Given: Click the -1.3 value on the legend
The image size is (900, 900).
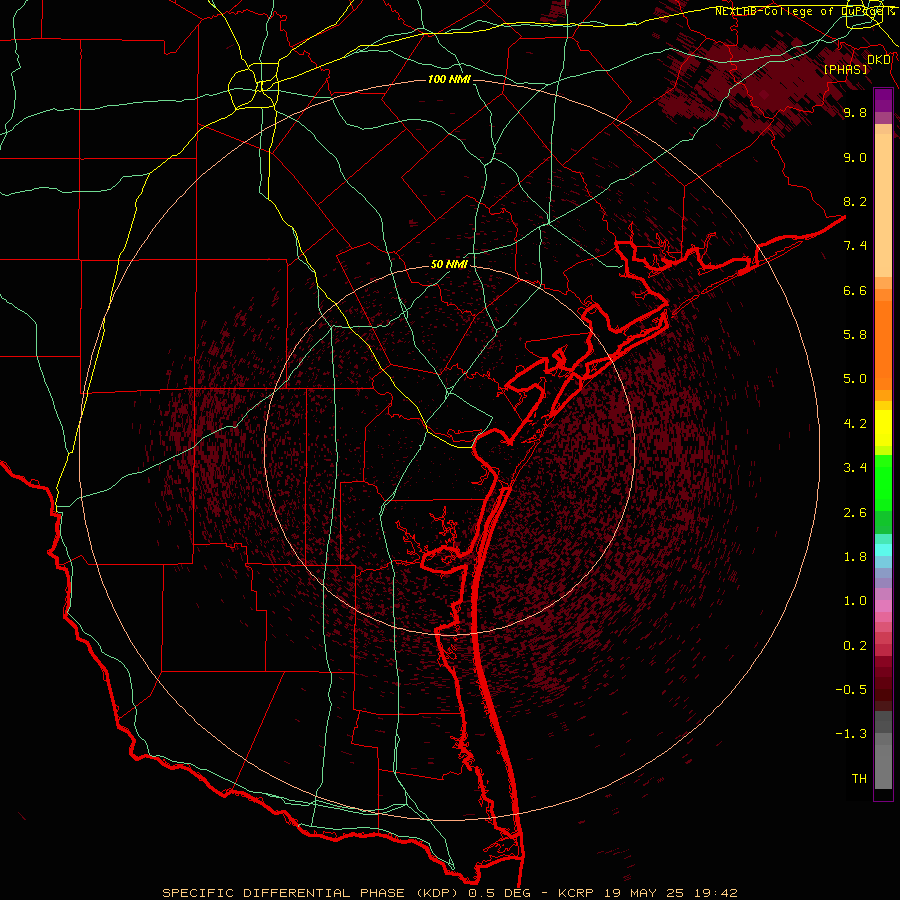Looking at the screenshot, I should click(x=851, y=734).
